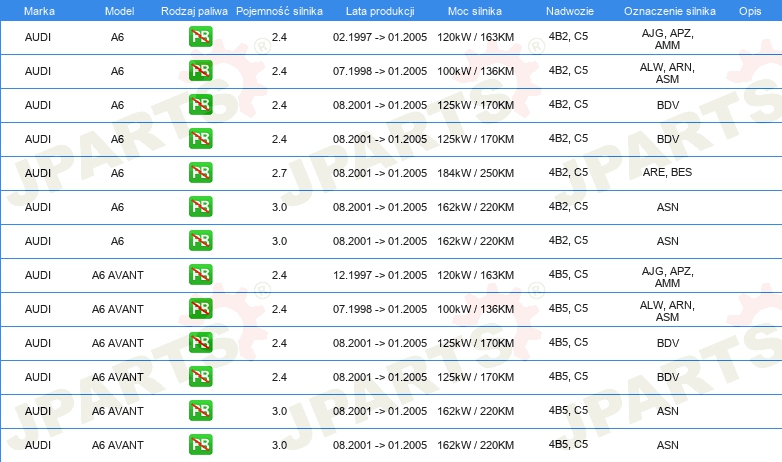Click the Model column header
Screen dimensions: 782x462
[x=119, y=11]
